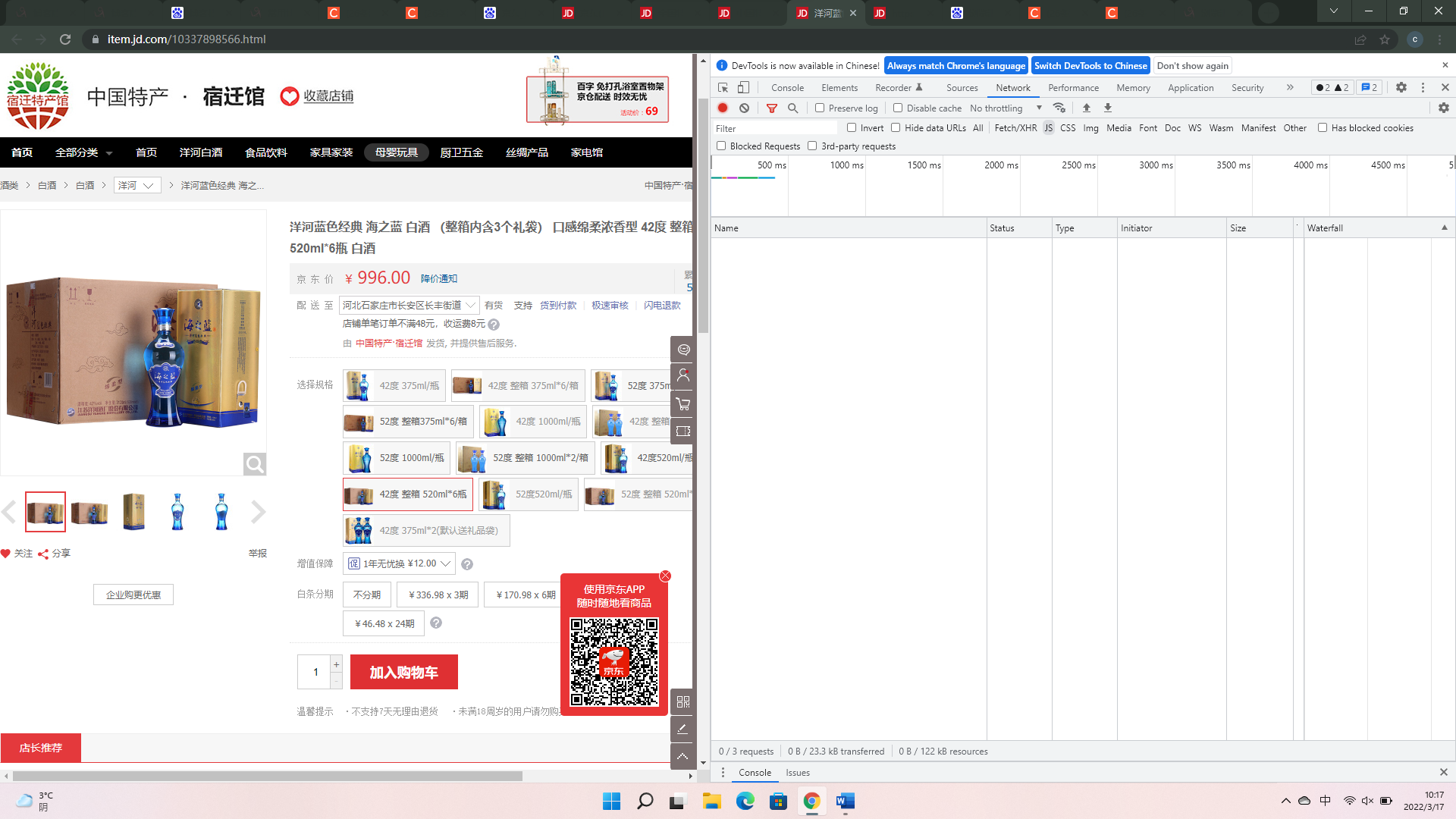1456x819 pixels.
Task: Click the import HAR upload icon
Action: [x=1087, y=108]
